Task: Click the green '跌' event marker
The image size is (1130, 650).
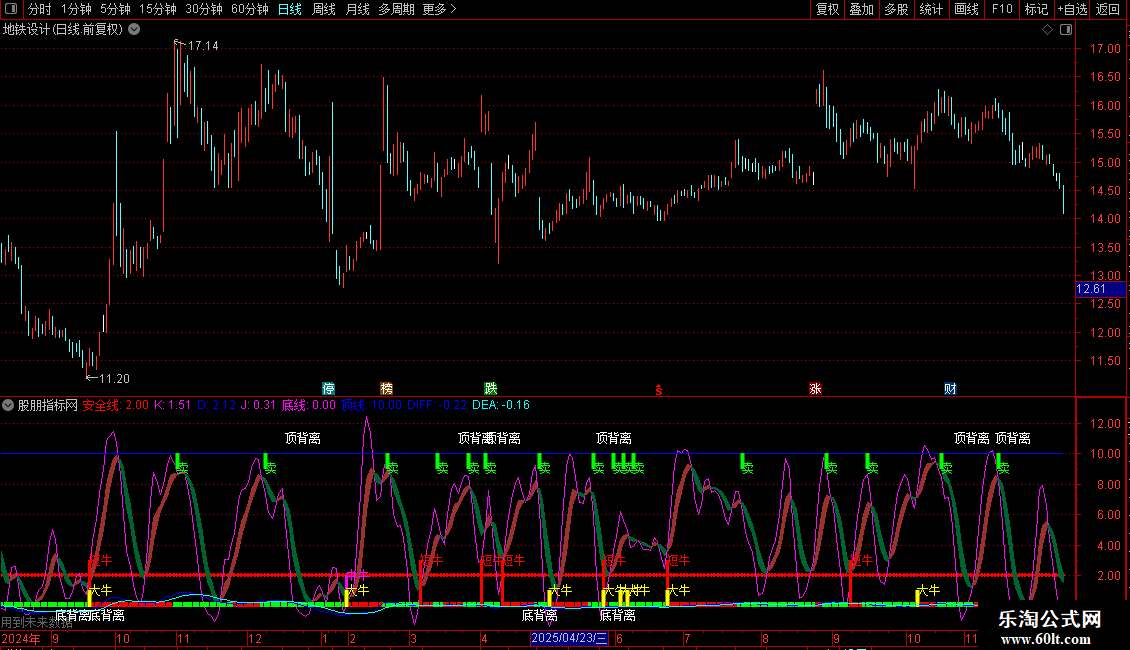Action: (490, 388)
